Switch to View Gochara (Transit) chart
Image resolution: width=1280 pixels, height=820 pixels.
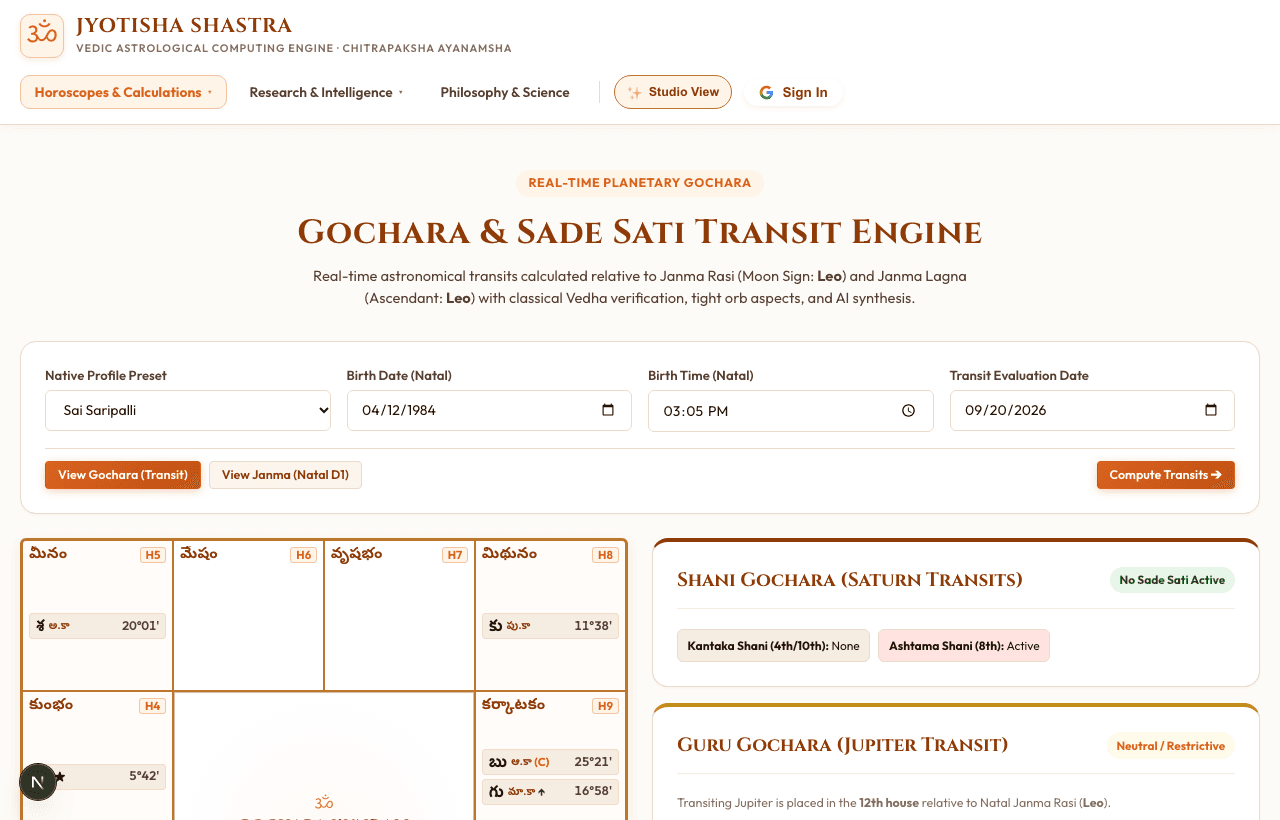point(123,475)
